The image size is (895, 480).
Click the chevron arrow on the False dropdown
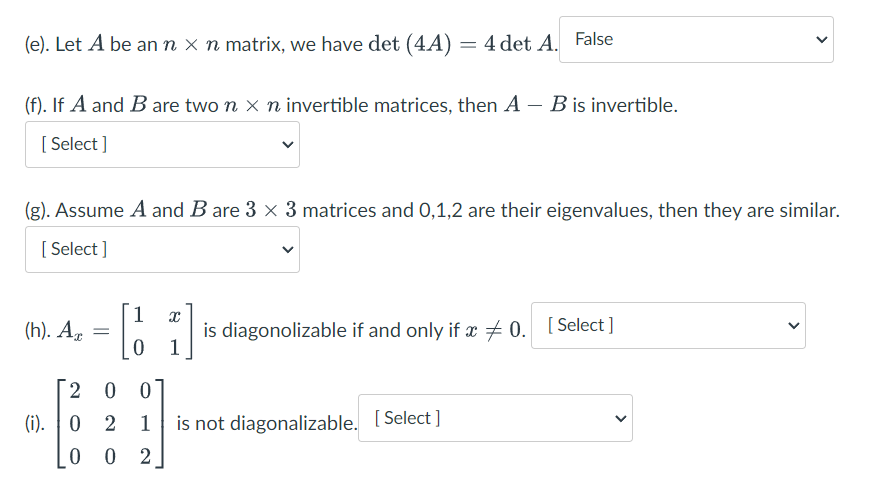click(x=821, y=40)
